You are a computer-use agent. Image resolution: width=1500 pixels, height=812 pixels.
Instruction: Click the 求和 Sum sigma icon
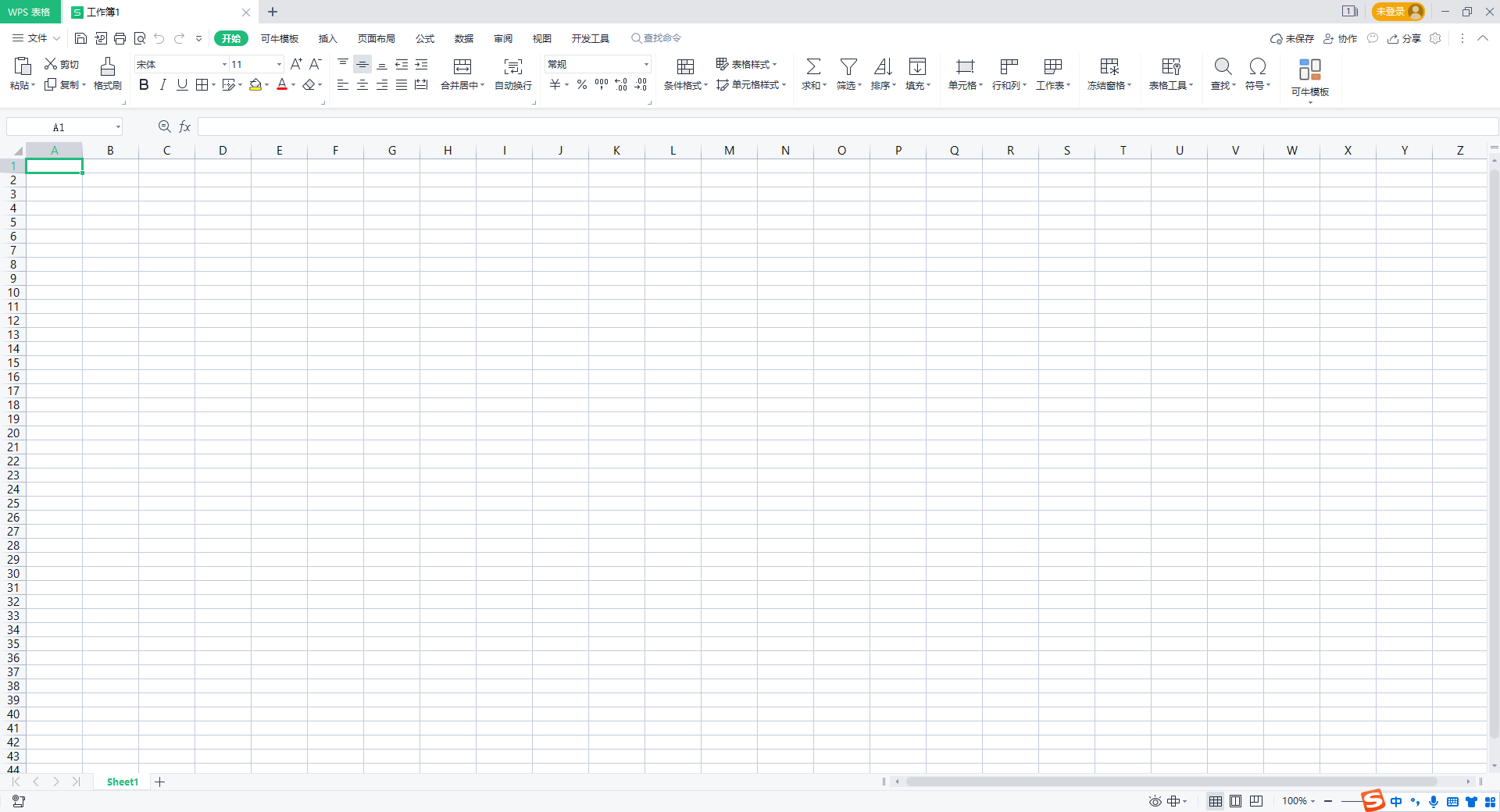[x=813, y=66]
